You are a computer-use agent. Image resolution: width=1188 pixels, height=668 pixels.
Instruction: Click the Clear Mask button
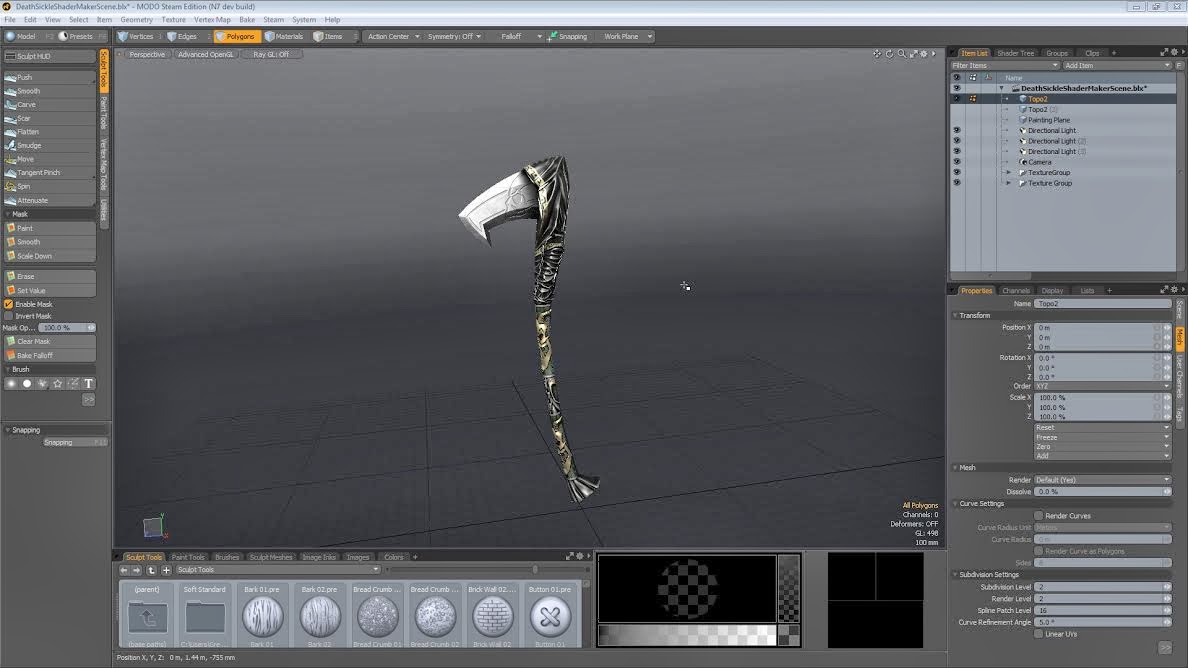pyautogui.click(x=38, y=341)
